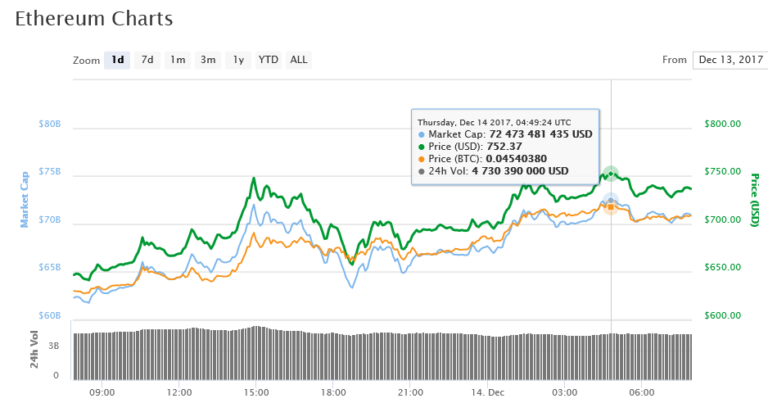Click the 15:00 time axis label
The width and height of the screenshot is (768, 412).
256,392
